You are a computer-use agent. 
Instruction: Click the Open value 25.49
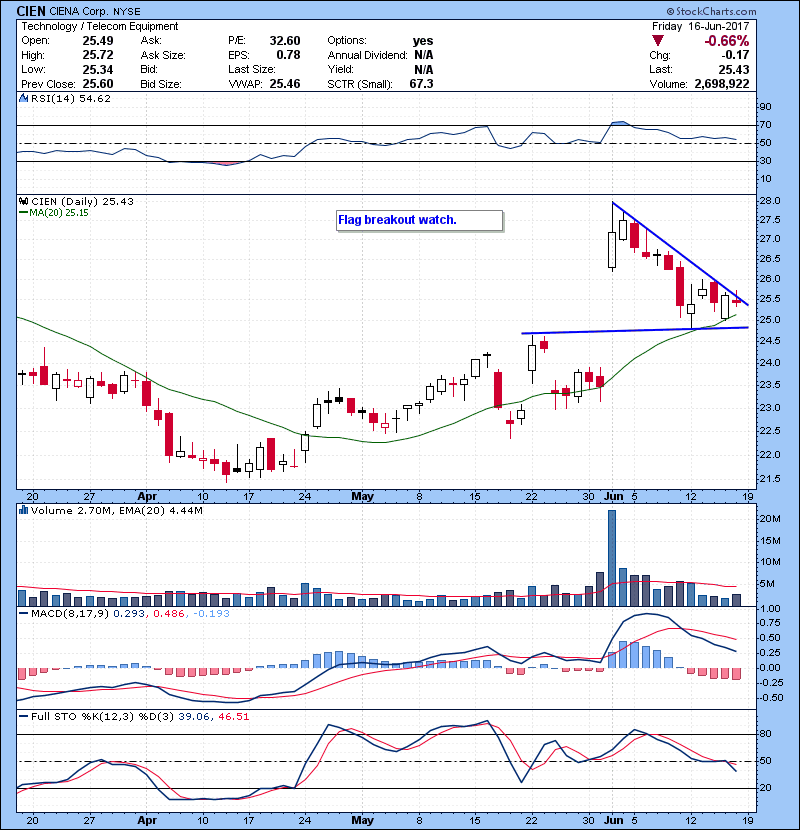point(97,41)
